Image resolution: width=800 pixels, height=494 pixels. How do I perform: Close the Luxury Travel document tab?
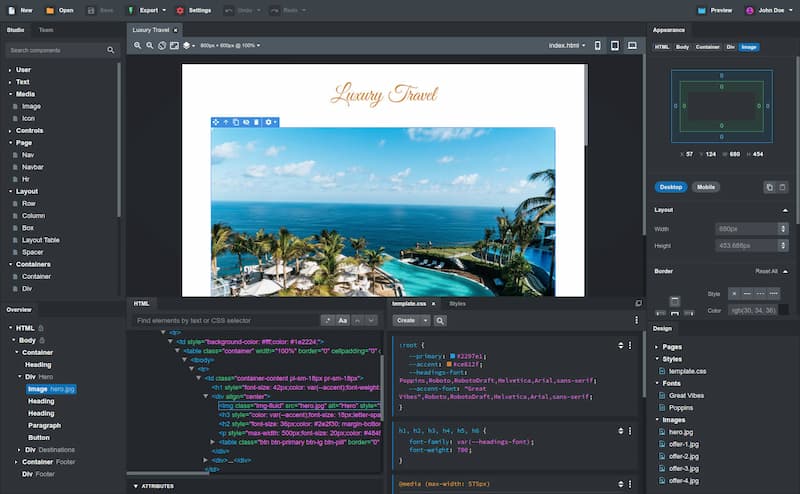[176, 30]
